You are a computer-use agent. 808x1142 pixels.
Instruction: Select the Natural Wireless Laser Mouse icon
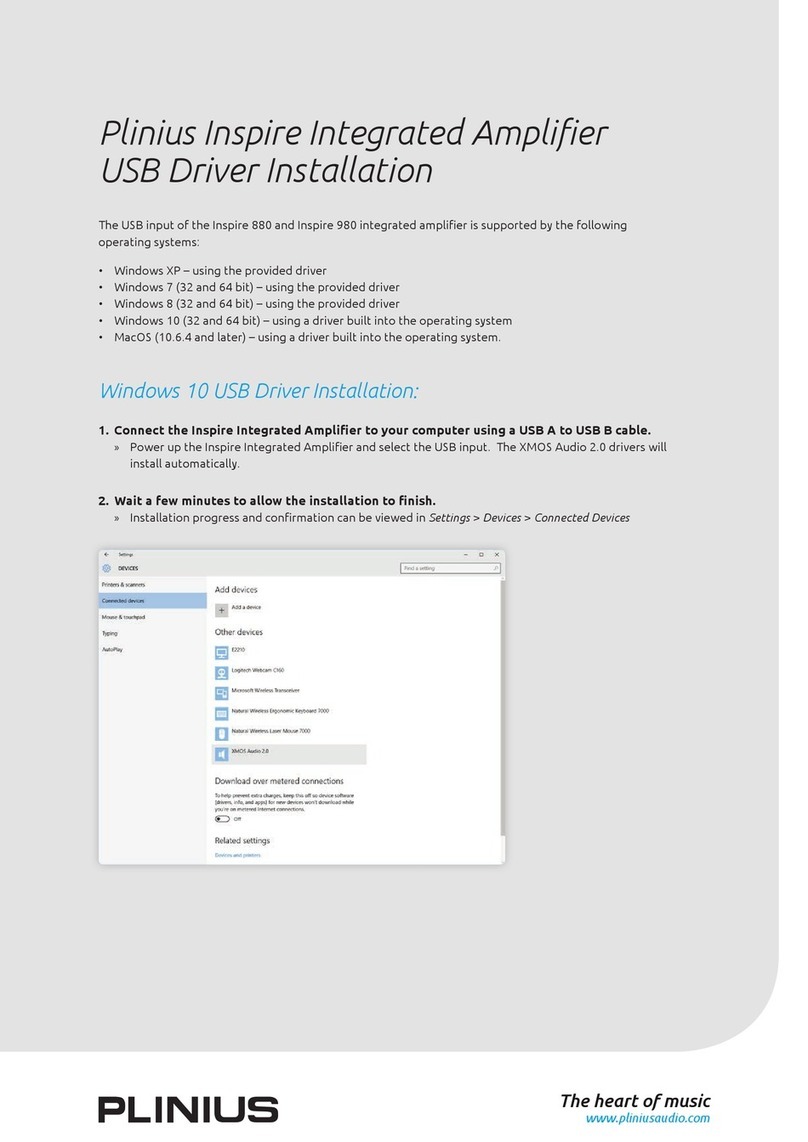pos(221,734)
